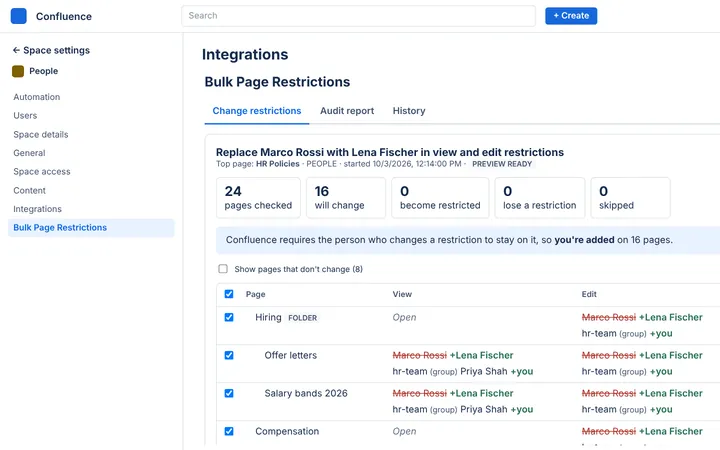Click the '16 will change' stat card
Image resolution: width=720 pixels, height=450 pixels.
346,198
